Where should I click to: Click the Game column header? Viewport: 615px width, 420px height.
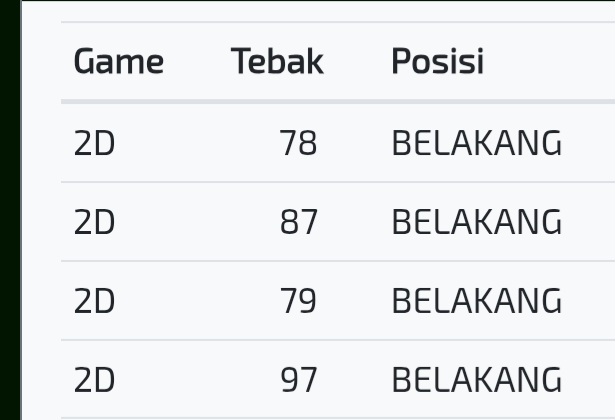coord(118,62)
